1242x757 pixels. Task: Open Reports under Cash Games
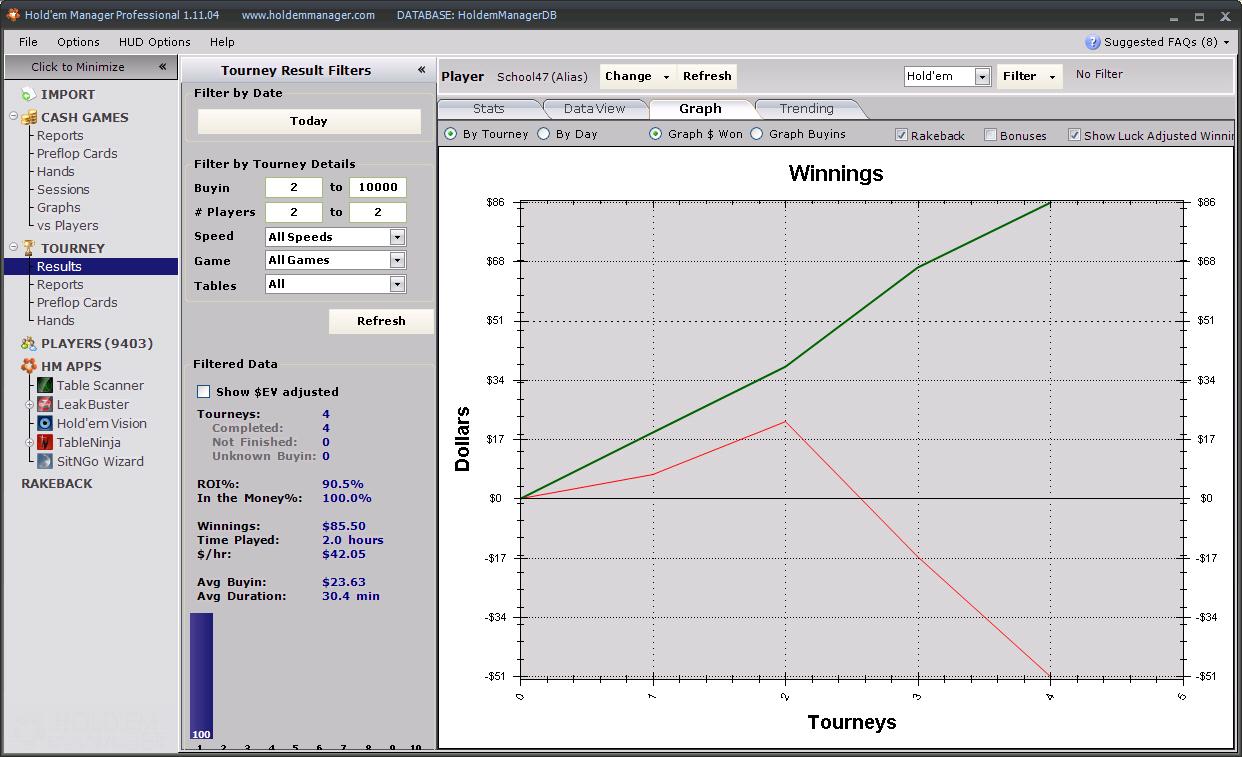click(60, 135)
